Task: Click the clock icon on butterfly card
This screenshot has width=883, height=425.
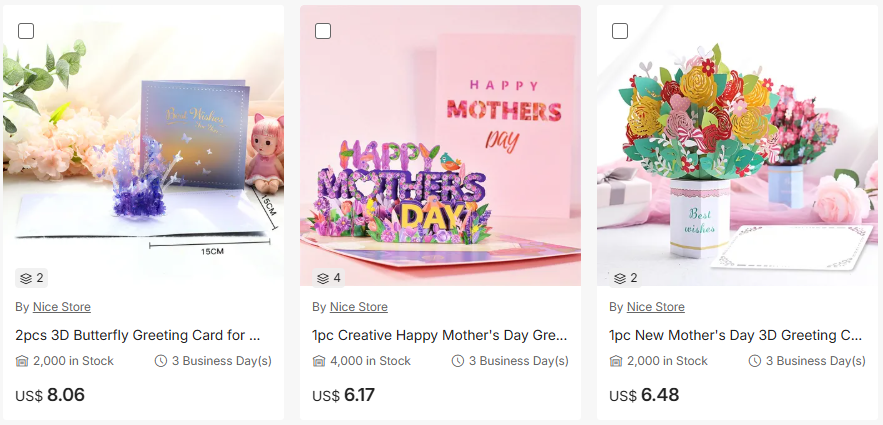Action: coord(161,361)
